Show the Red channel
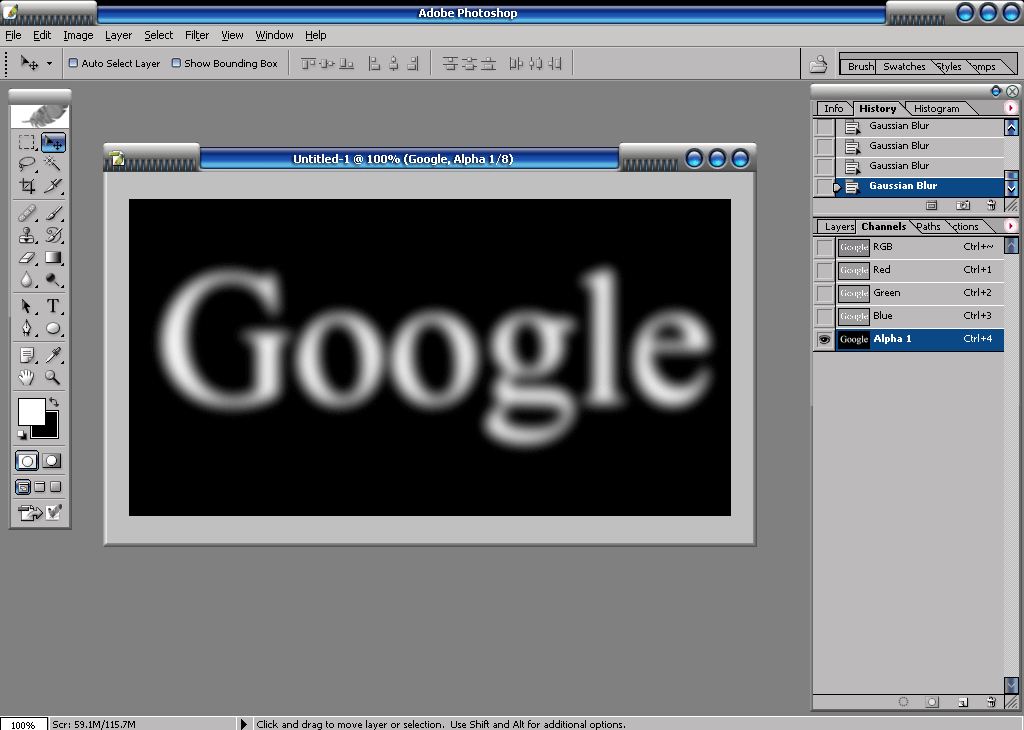This screenshot has height=730, width=1024. pyautogui.click(x=825, y=270)
